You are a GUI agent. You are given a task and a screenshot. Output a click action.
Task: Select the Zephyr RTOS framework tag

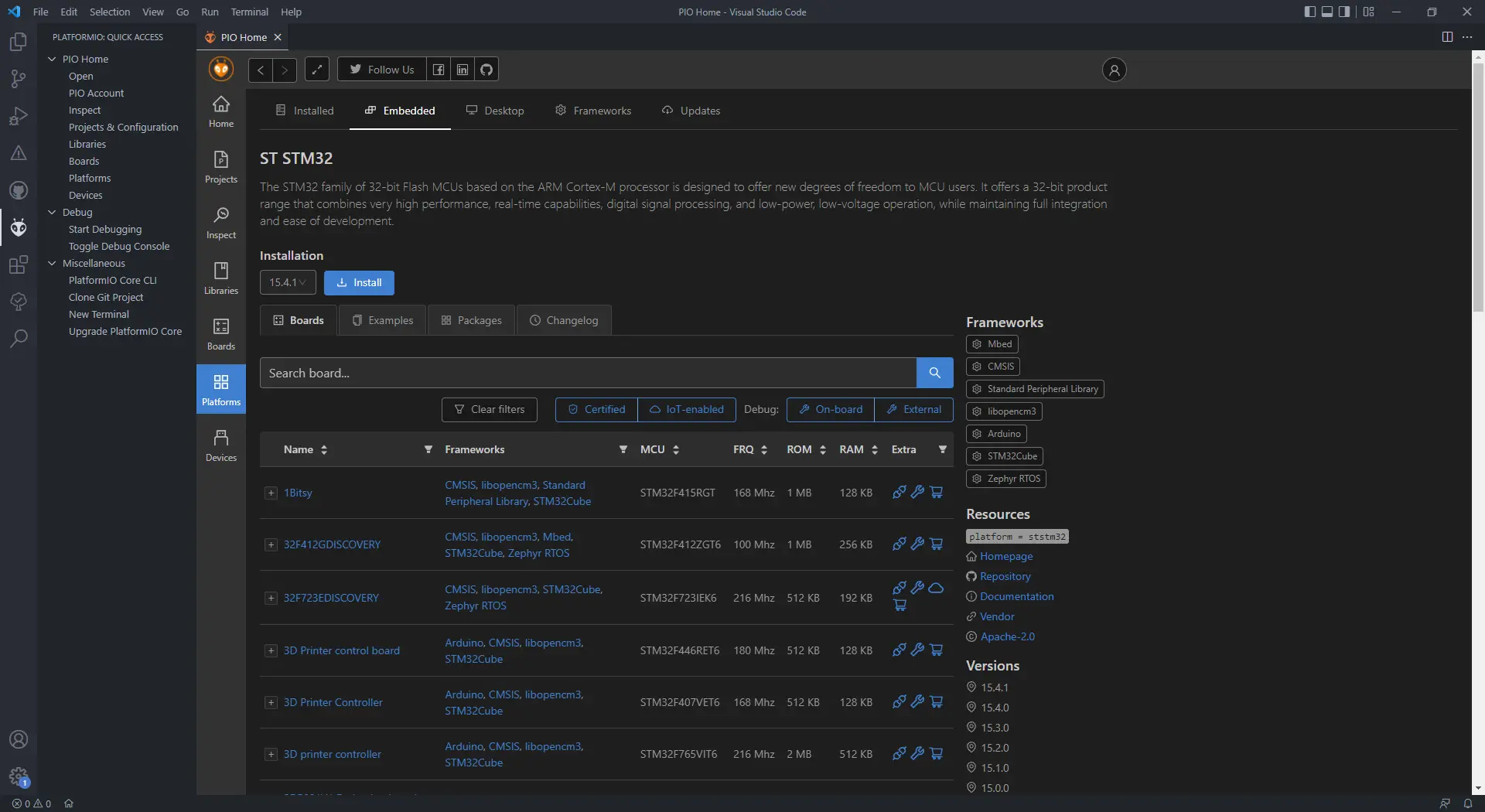point(1006,479)
